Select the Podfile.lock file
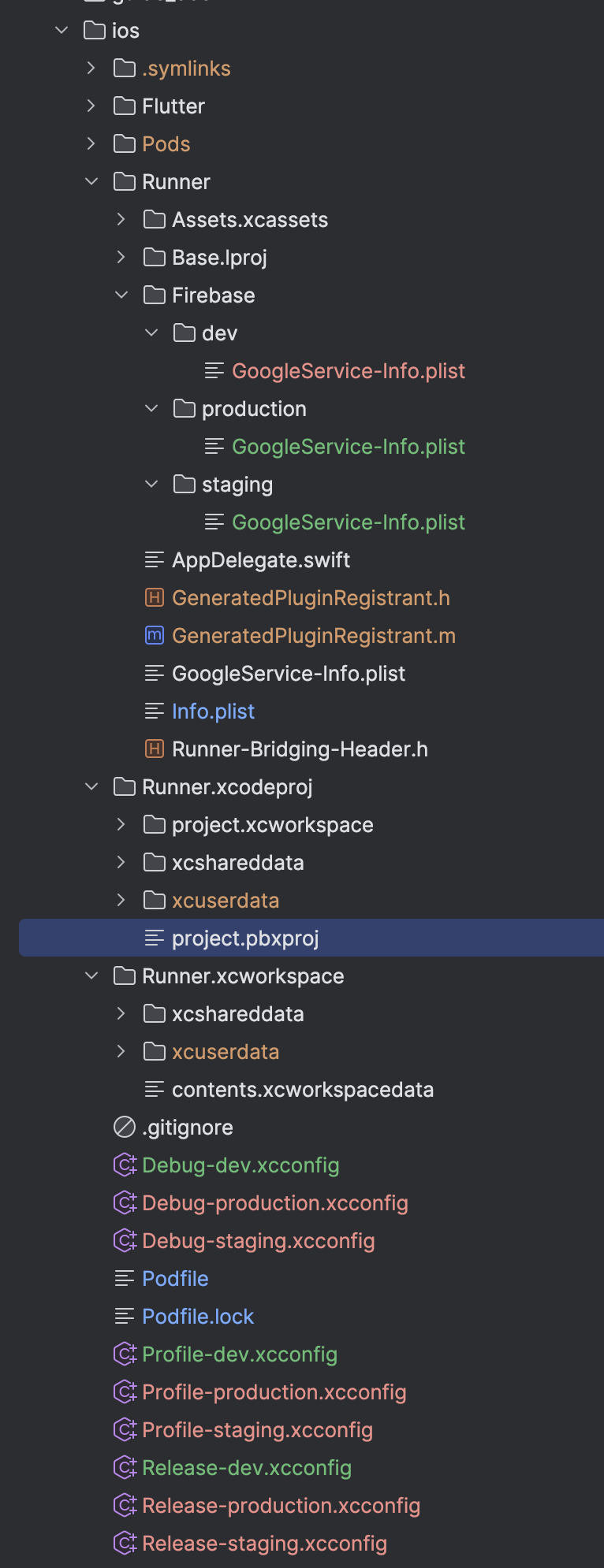This screenshot has width=604, height=1568. point(198,1317)
